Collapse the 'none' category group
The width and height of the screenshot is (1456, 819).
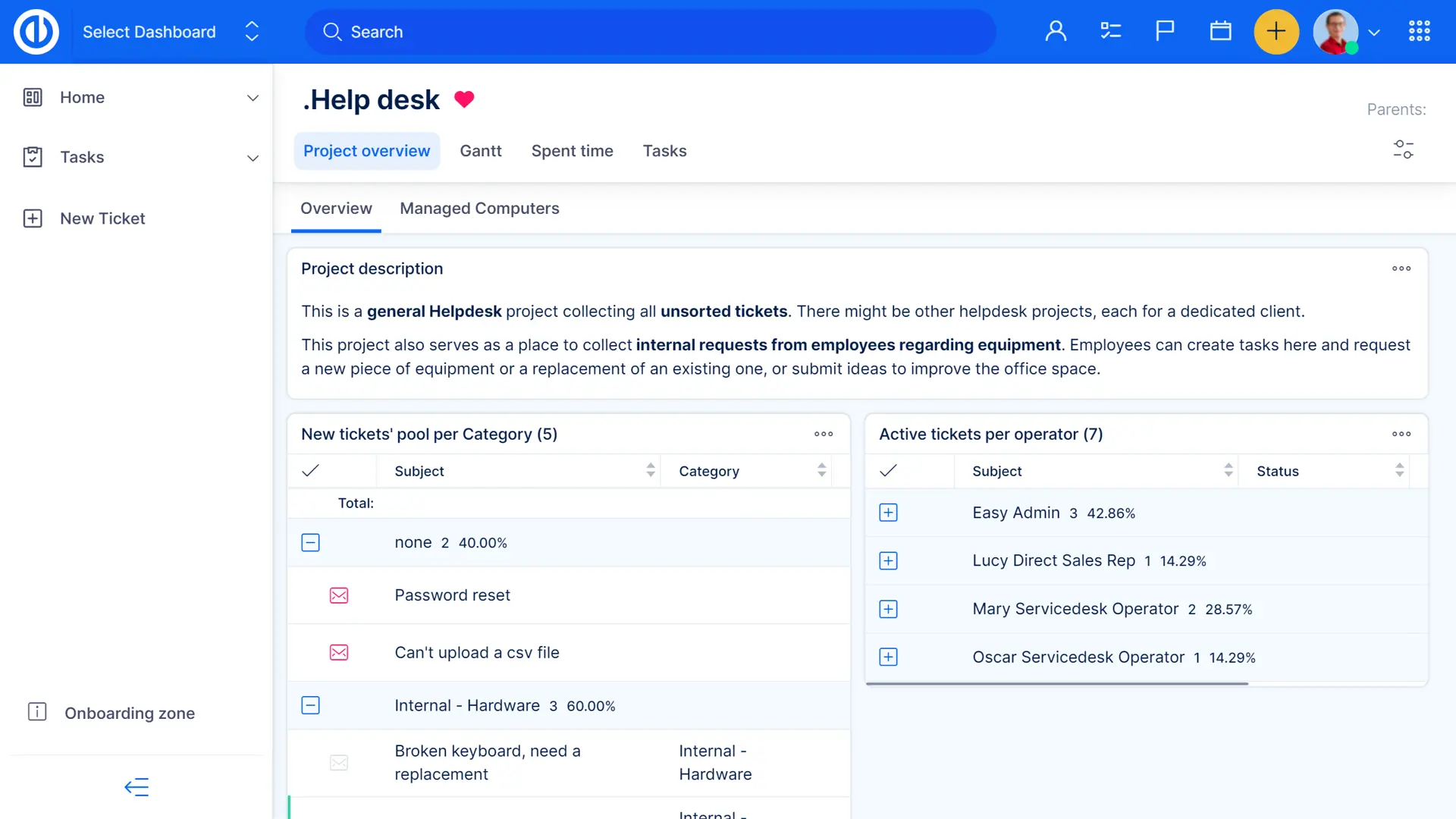[x=310, y=543]
